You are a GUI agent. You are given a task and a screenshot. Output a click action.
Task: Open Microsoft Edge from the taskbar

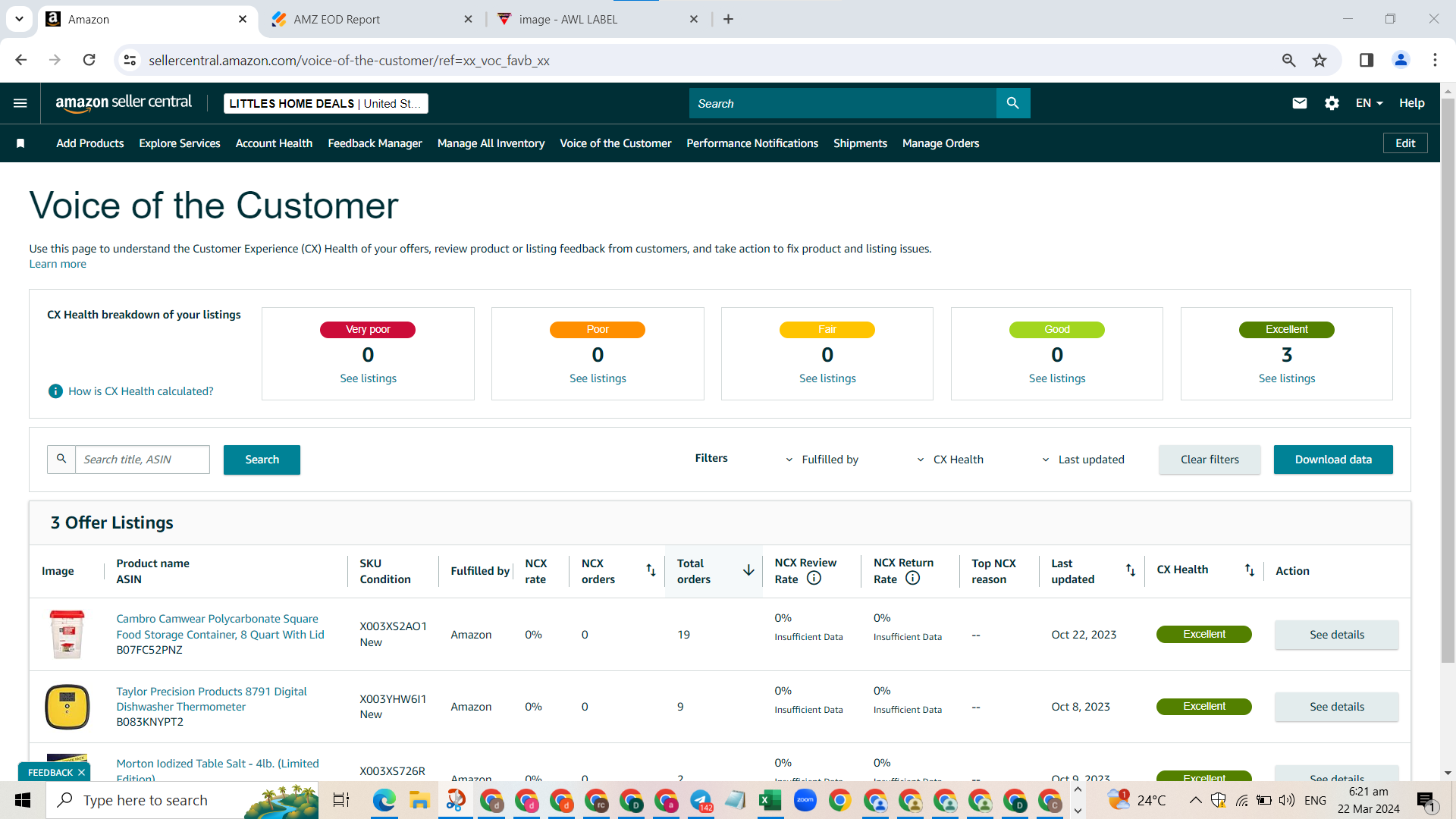[384, 800]
